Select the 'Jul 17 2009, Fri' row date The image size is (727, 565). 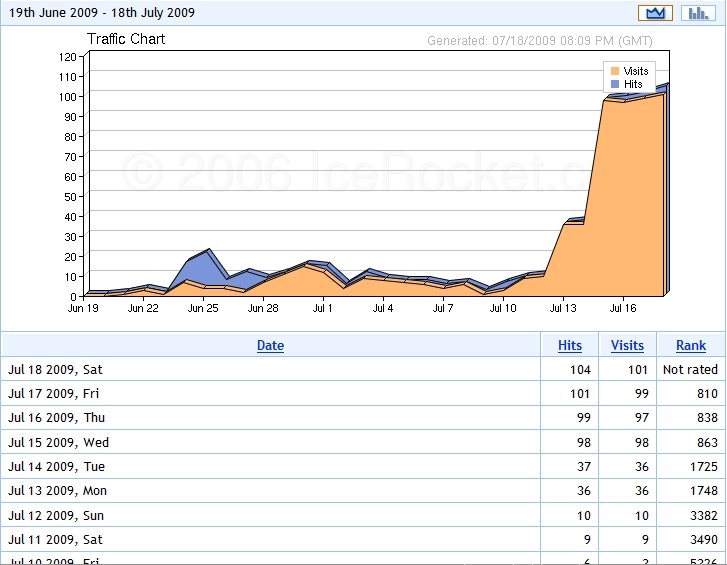pos(54,394)
